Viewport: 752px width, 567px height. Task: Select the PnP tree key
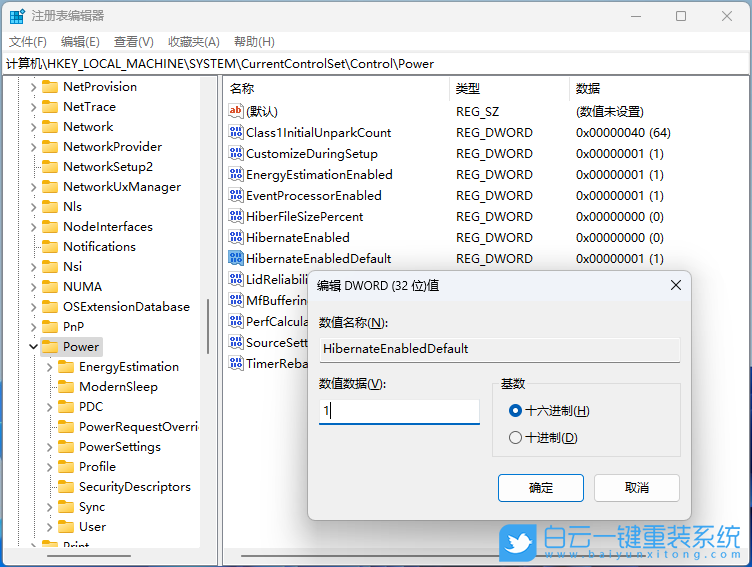73,327
